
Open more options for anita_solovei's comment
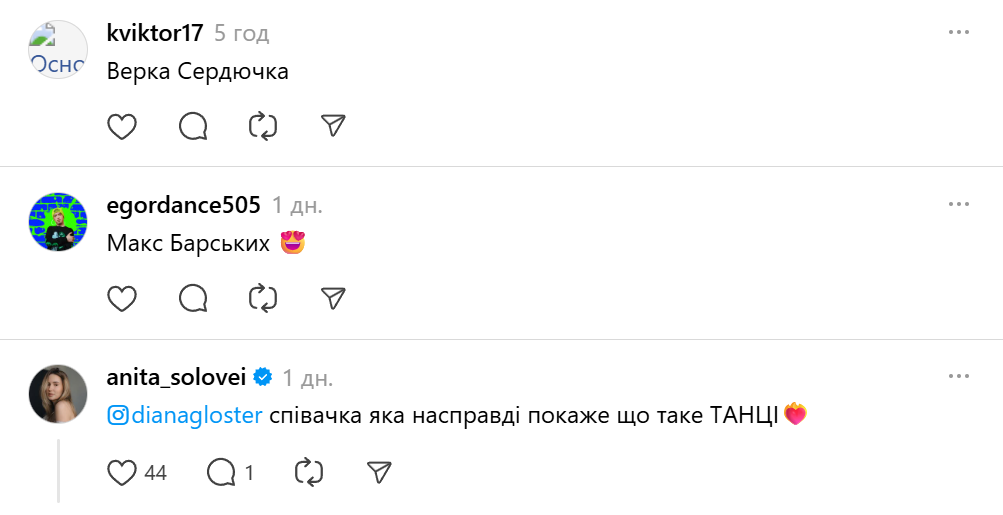click(959, 377)
